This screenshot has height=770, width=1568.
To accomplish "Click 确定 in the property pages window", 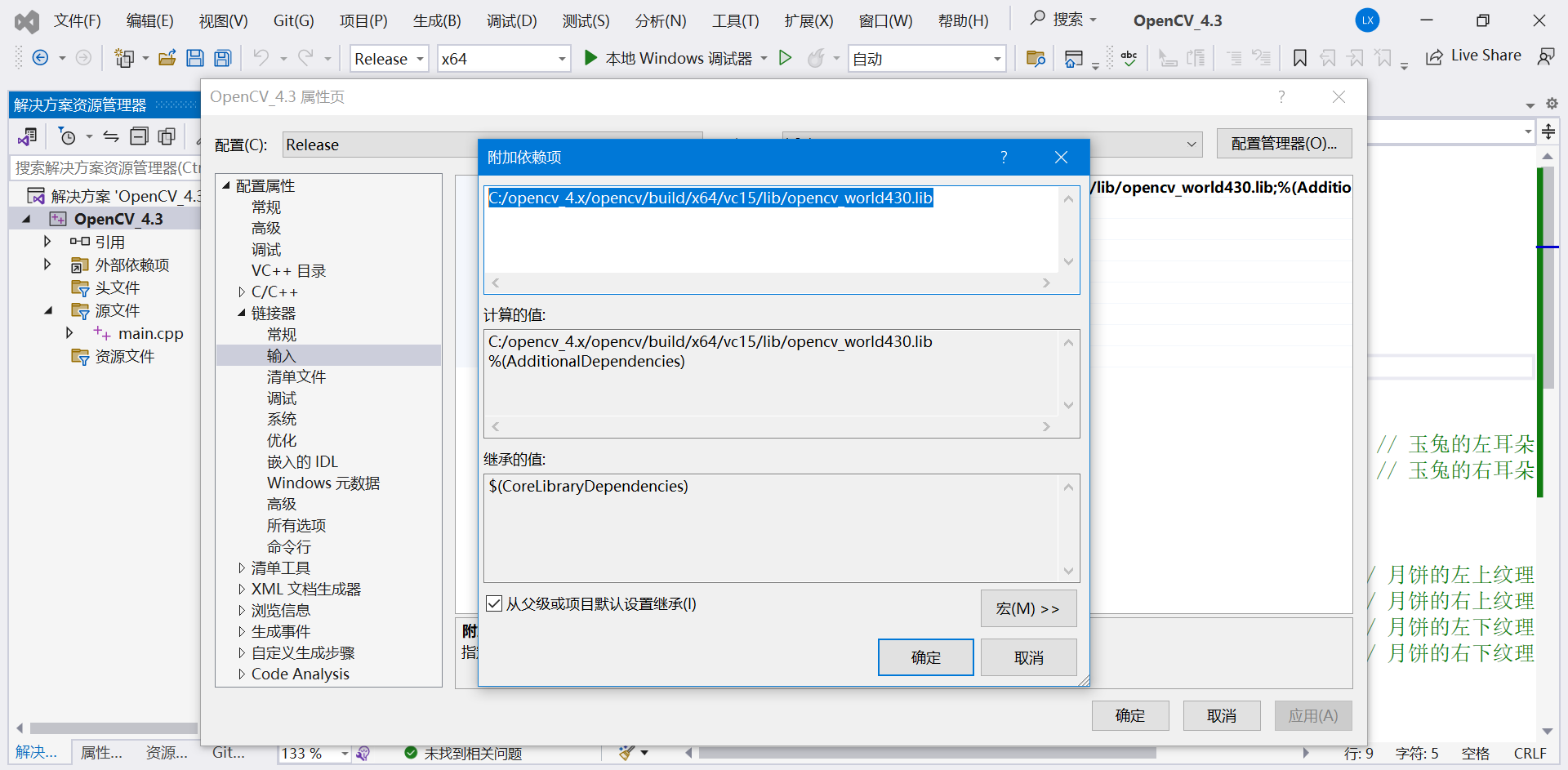I will 1130,715.
